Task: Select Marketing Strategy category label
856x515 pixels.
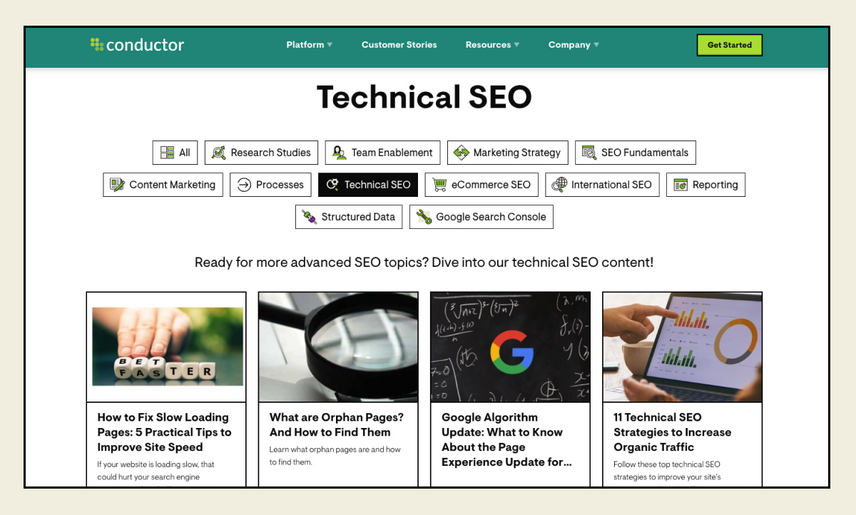Action: coord(516,153)
